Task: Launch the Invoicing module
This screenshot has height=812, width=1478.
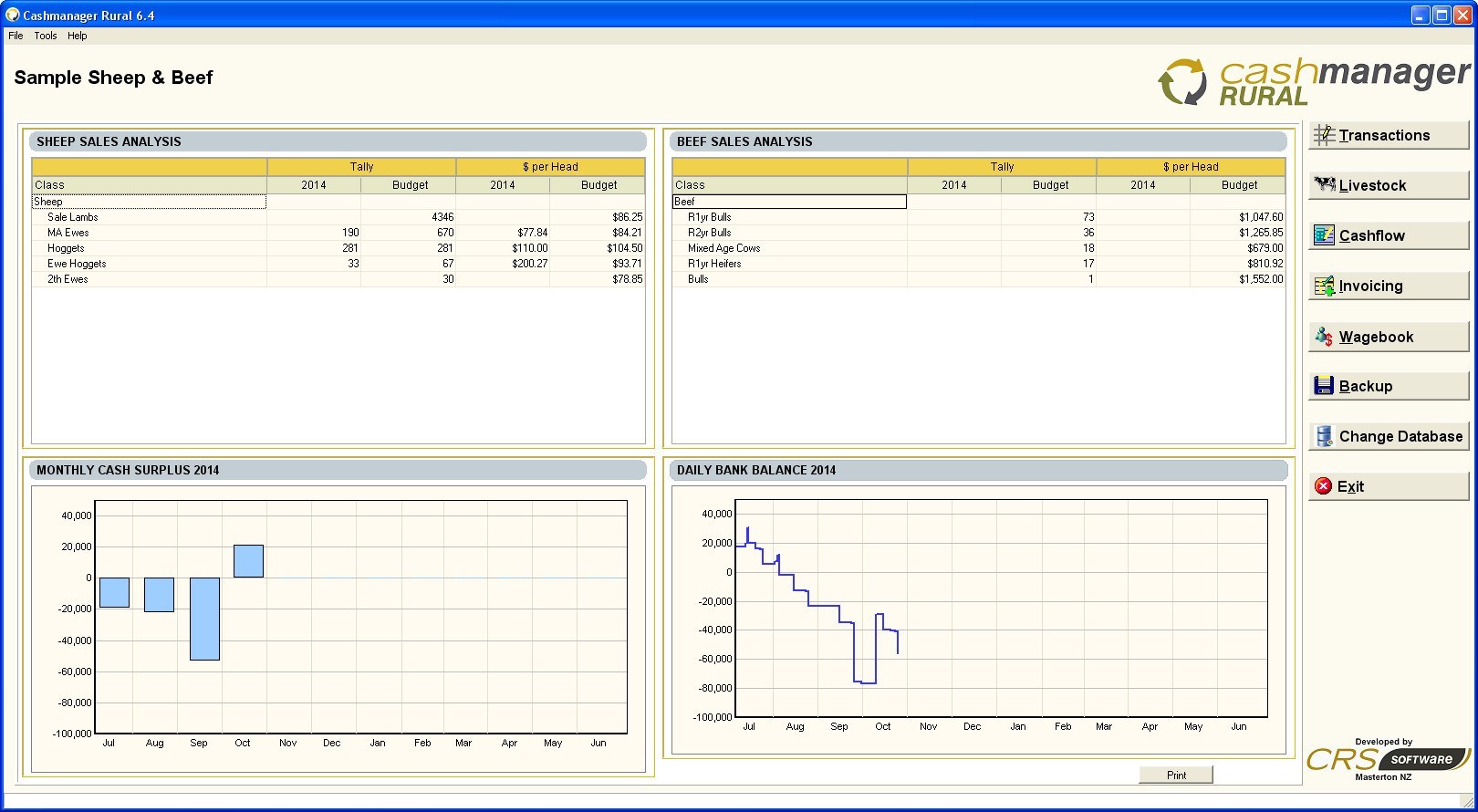Action: point(1389,286)
